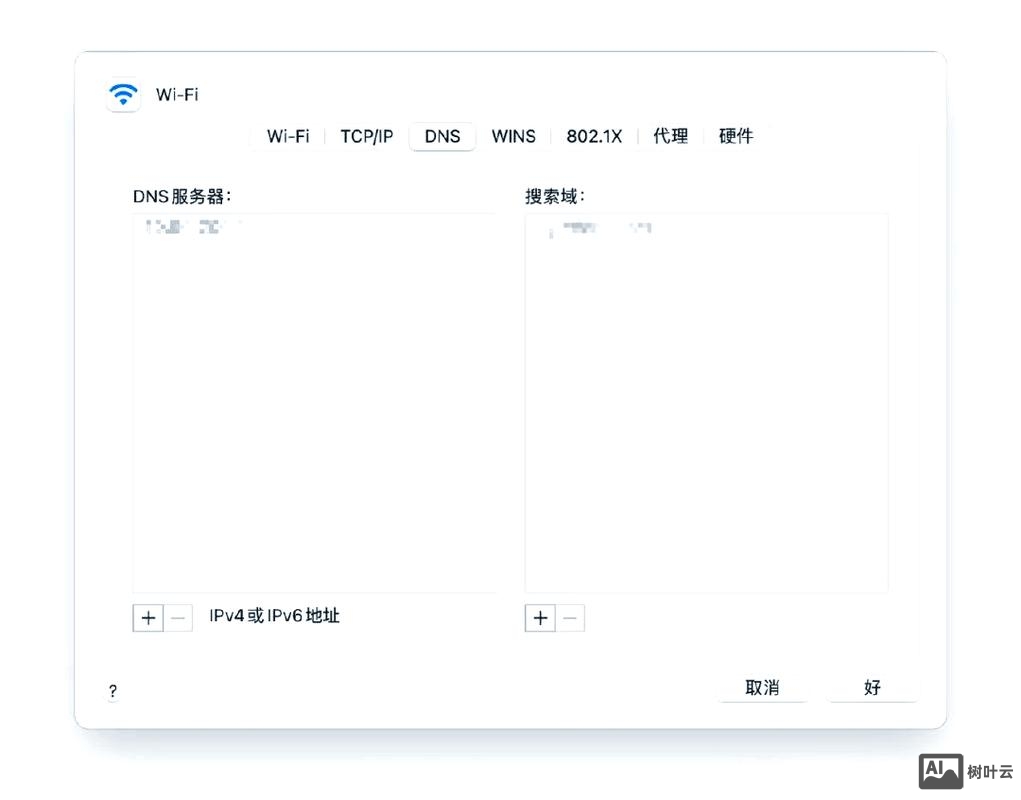1021x800 pixels.
Task: Switch to the TCP/IP tab
Action: click(366, 136)
